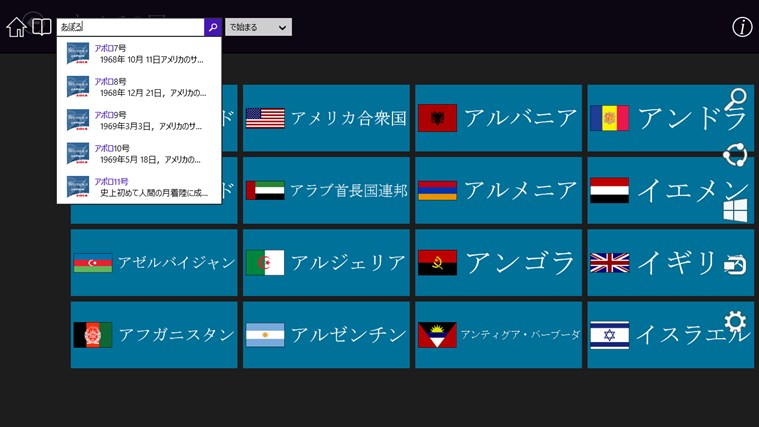Open the Search charm
Image resolution: width=759 pixels, height=427 pixels.
coord(737,98)
